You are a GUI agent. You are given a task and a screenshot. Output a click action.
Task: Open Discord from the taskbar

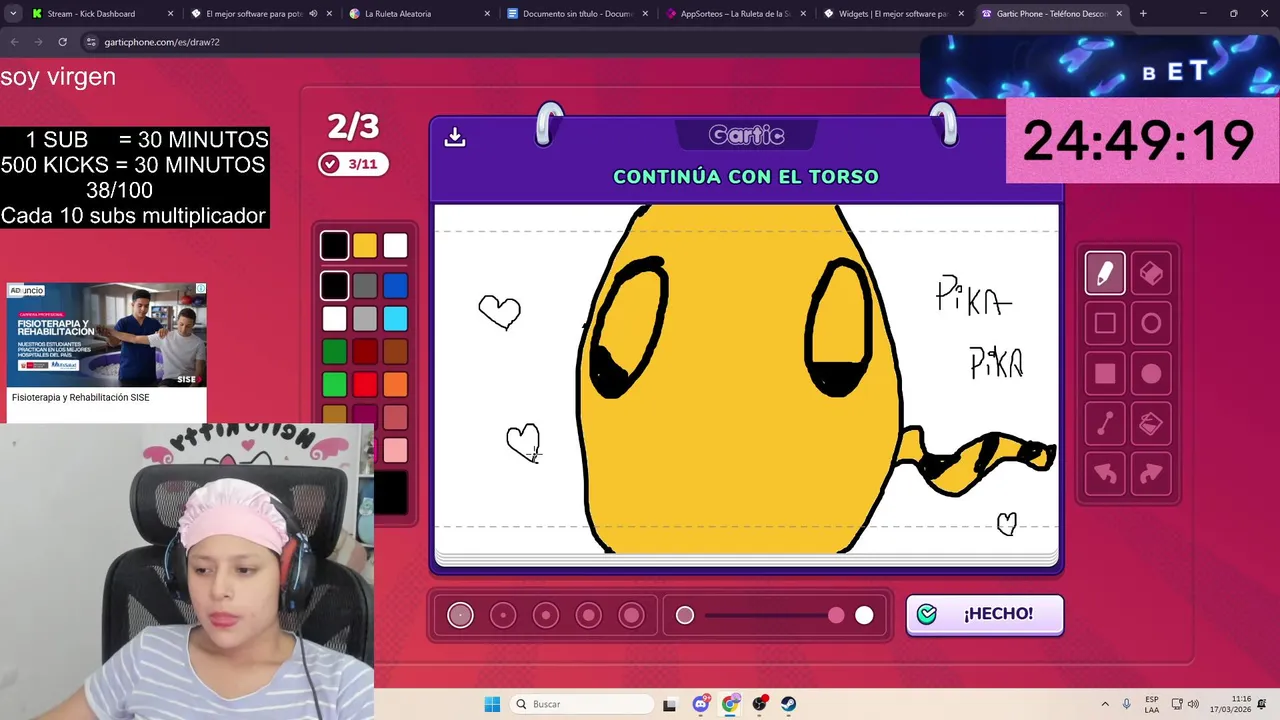(x=701, y=704)
